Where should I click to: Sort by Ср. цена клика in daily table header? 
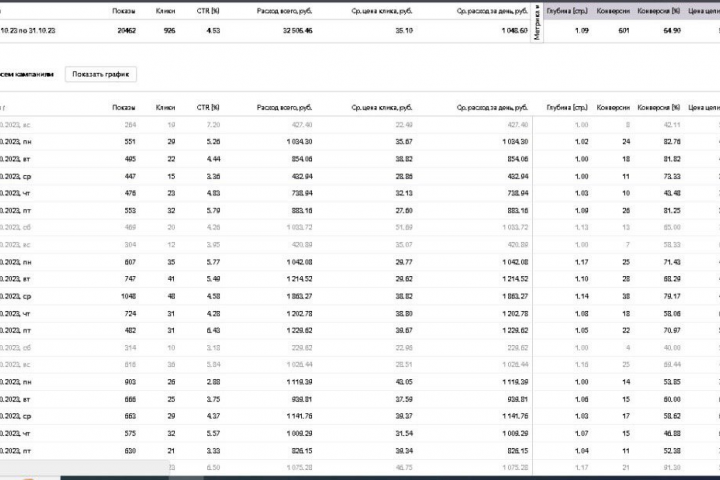382,107
